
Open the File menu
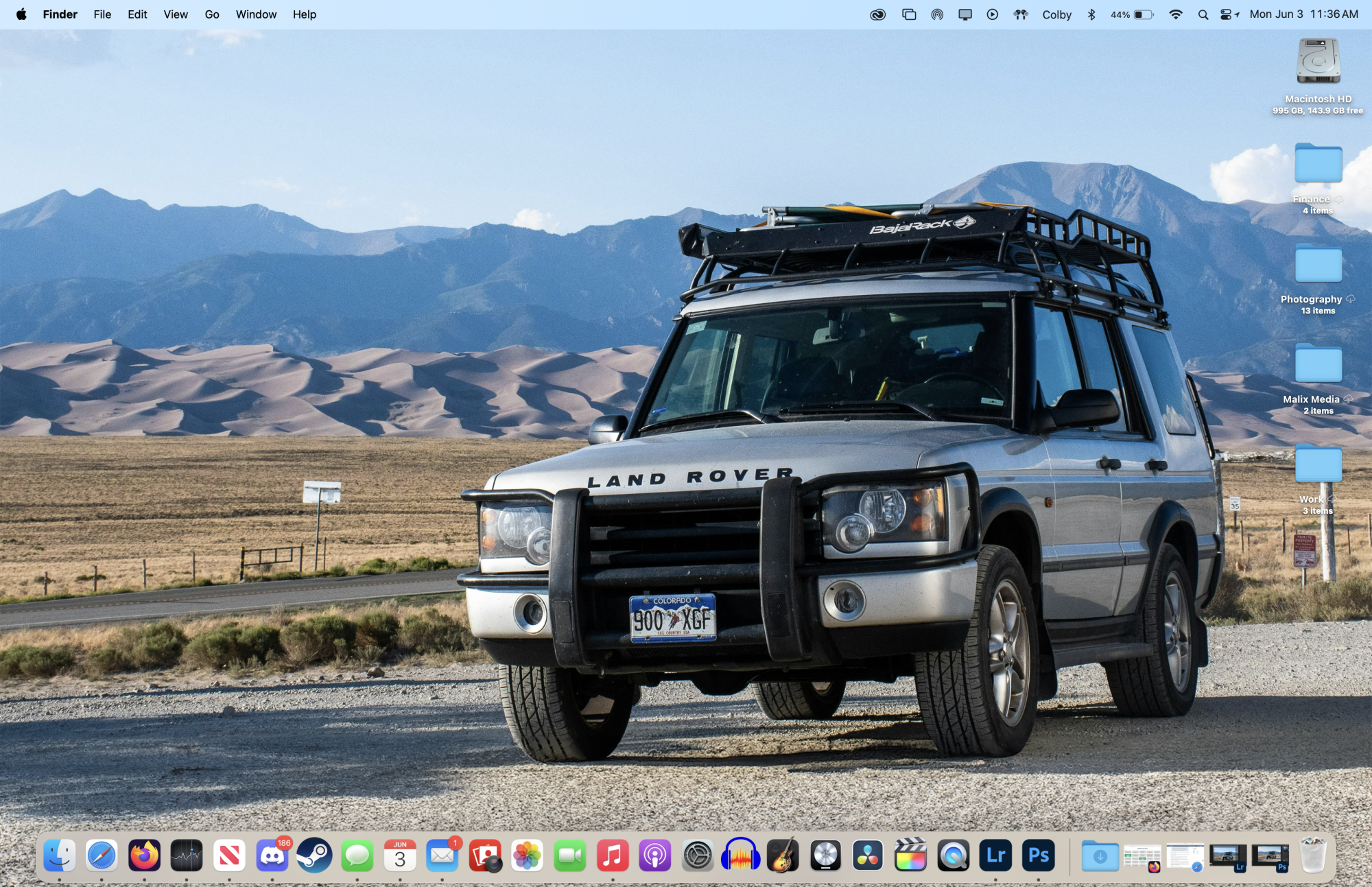(102, 14)
